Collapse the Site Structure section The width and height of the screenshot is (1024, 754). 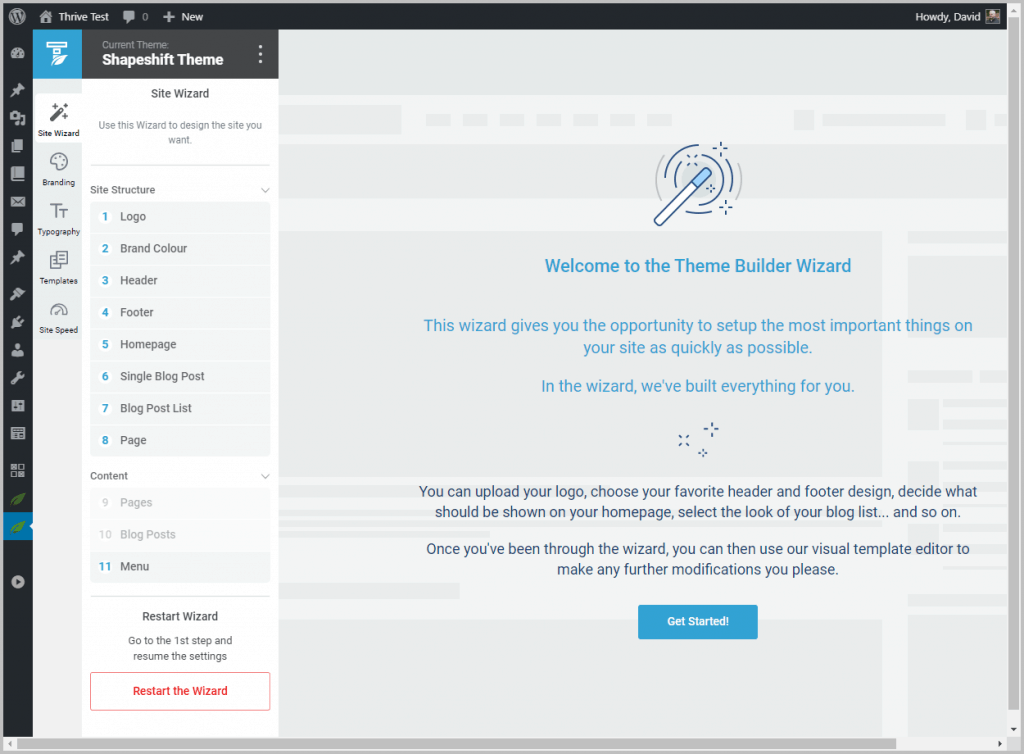265,190
